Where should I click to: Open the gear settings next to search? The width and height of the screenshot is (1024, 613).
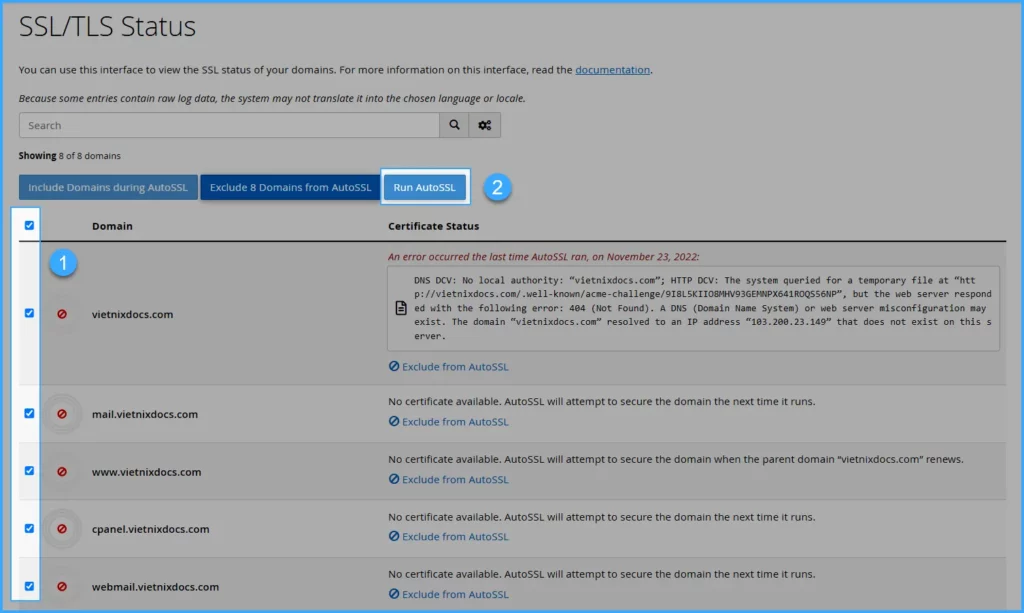[x=485, y=125]
